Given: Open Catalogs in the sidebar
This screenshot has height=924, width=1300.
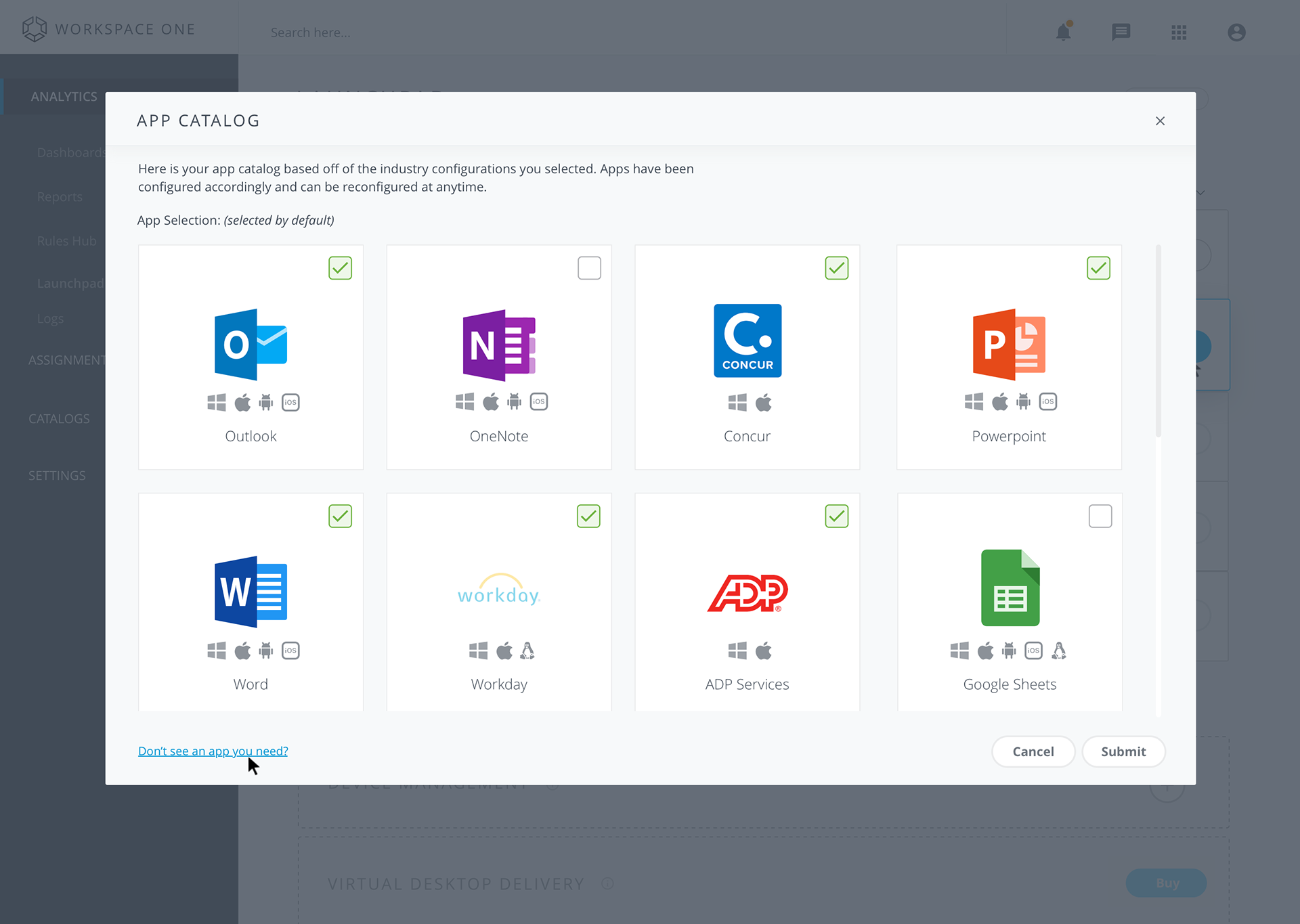Looking at the screenshot, I should (x=59, y=419).
